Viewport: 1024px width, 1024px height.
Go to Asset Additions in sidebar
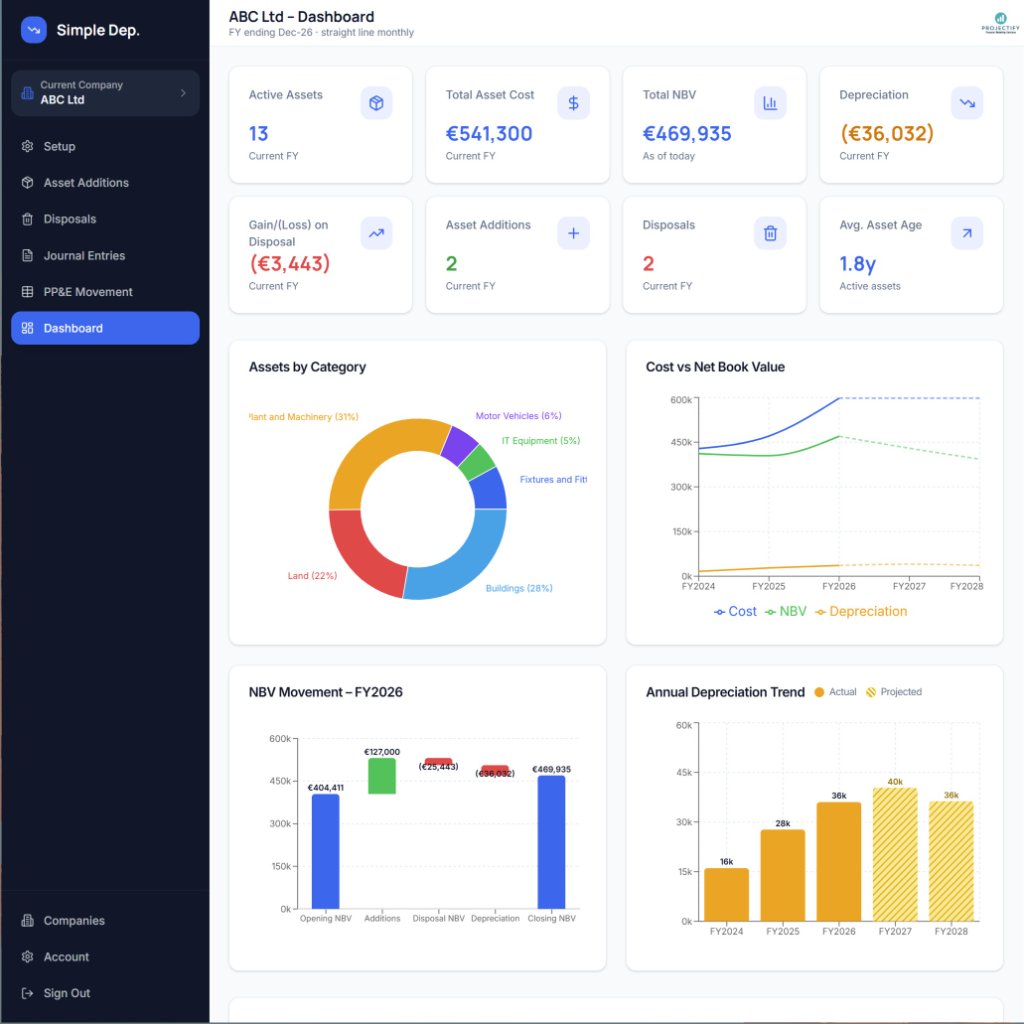click(x=105, y=183)
